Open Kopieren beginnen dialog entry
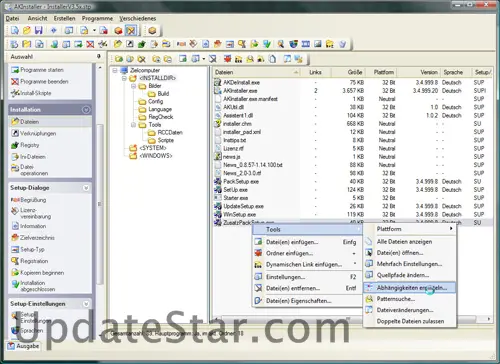Image resolution: width=500 pixels, height=364 pixels. tap(37, 273)
